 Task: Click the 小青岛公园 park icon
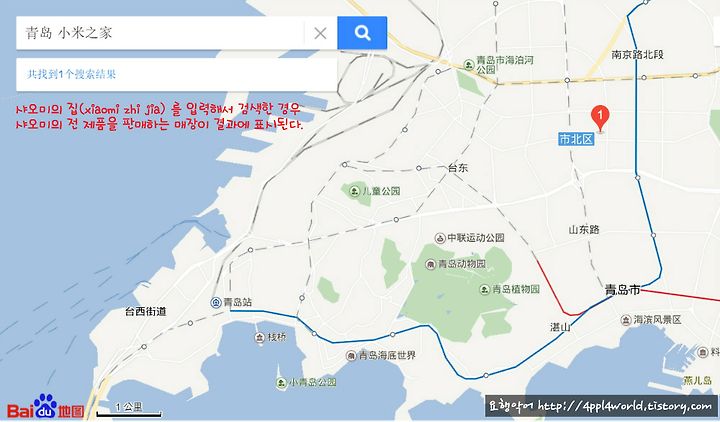pos(281,383)
